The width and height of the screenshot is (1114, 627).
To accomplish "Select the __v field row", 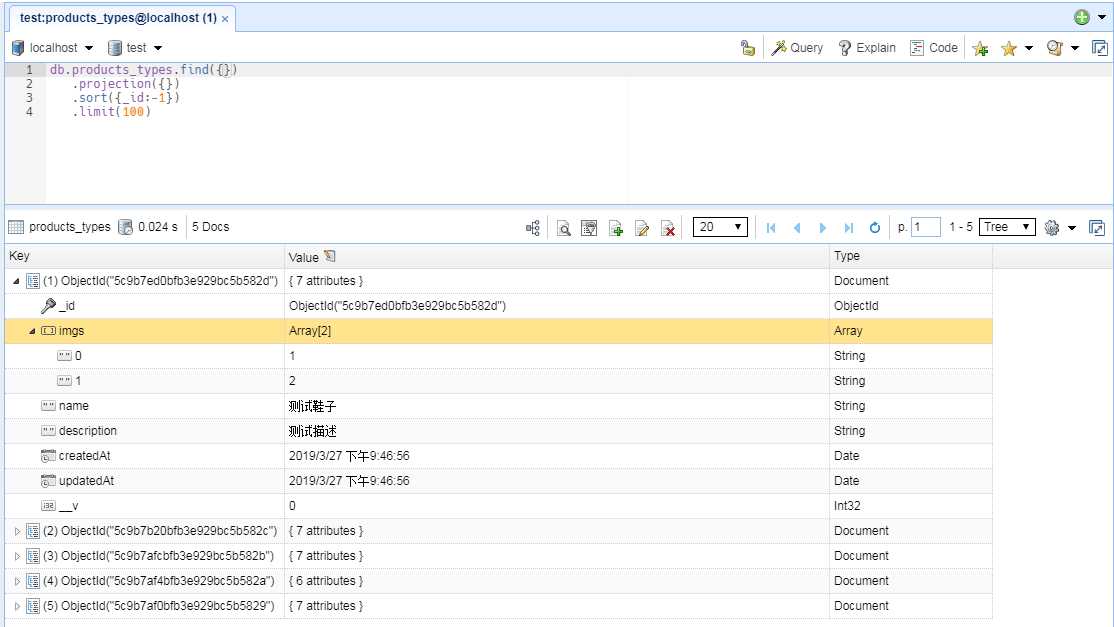I will (499, 506).
